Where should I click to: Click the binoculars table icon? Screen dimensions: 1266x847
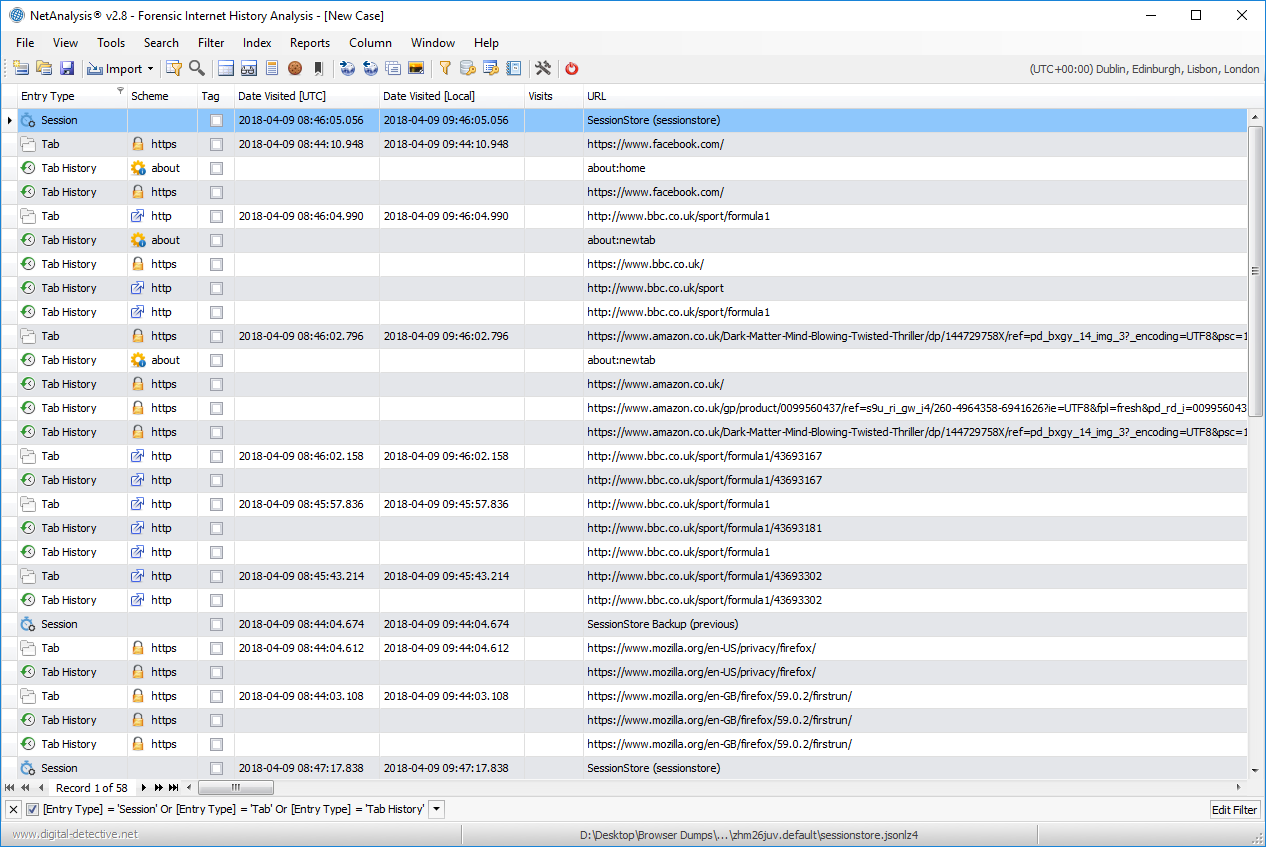[x=249, y=69]
